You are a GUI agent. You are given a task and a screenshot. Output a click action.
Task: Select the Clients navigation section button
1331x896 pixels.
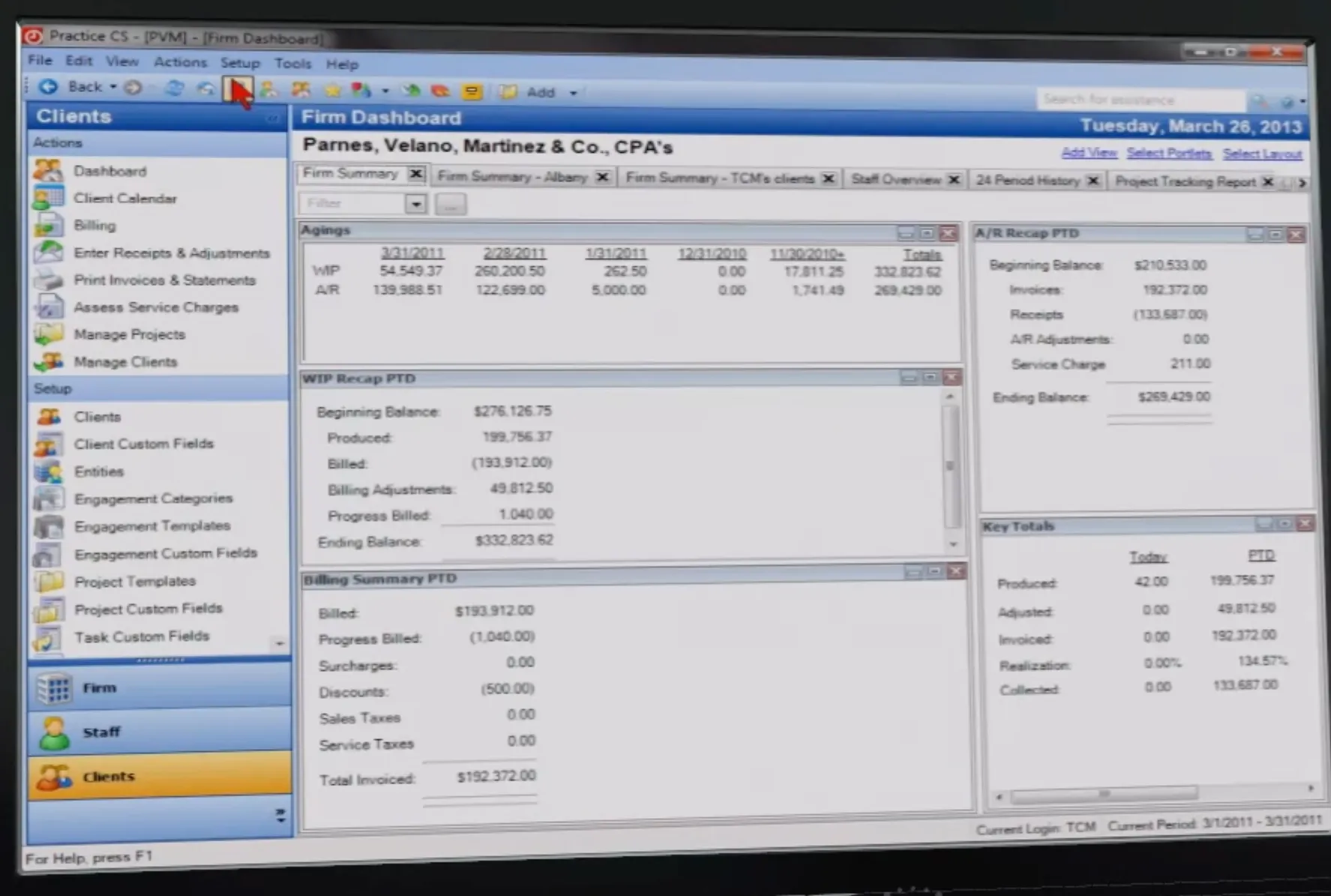coord(160,775)
